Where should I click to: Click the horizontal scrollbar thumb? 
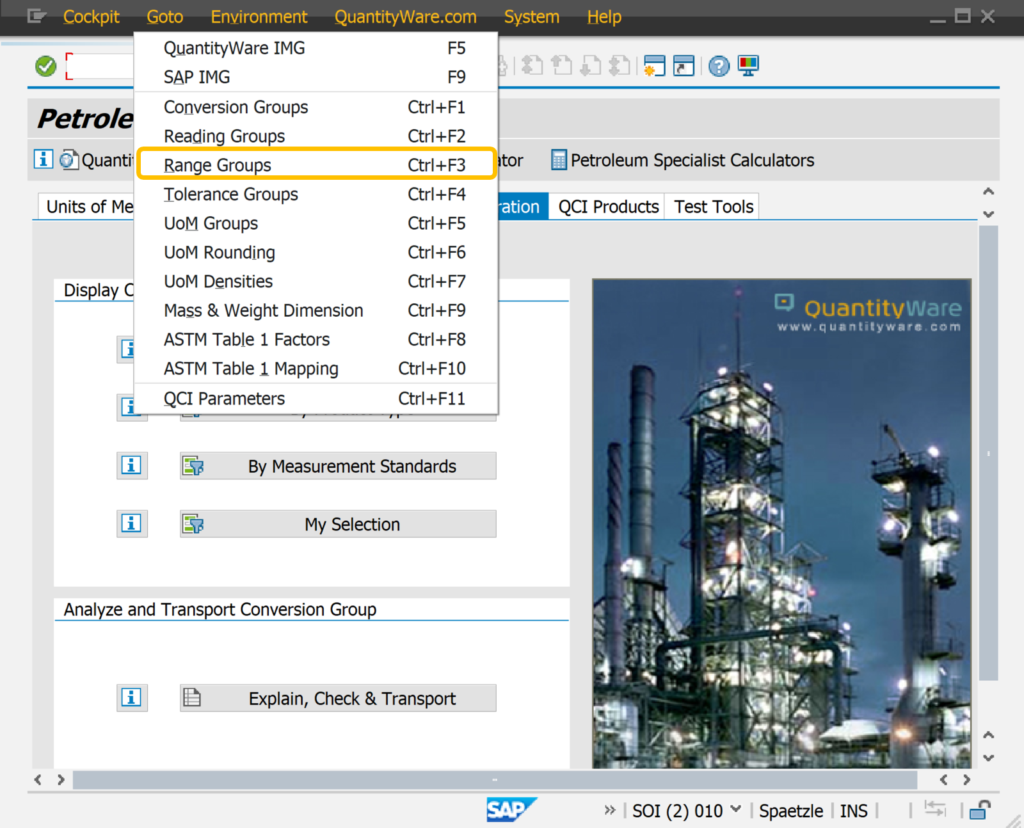pyautogui.click(x=494, y=780)
